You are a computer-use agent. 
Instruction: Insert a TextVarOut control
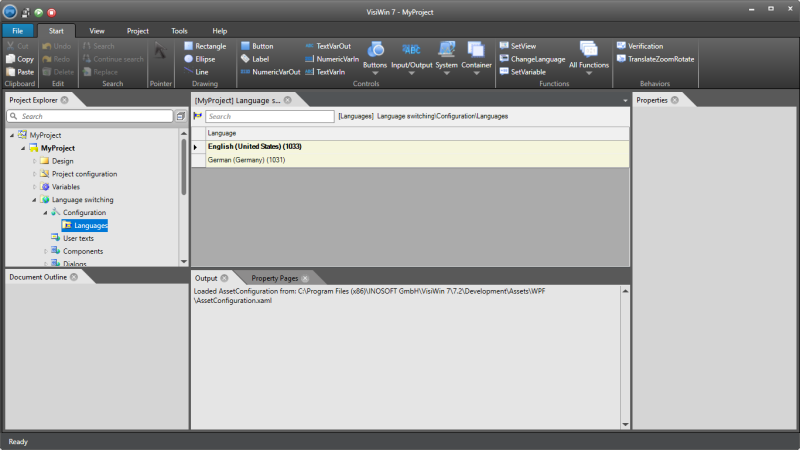coord(328,46)
